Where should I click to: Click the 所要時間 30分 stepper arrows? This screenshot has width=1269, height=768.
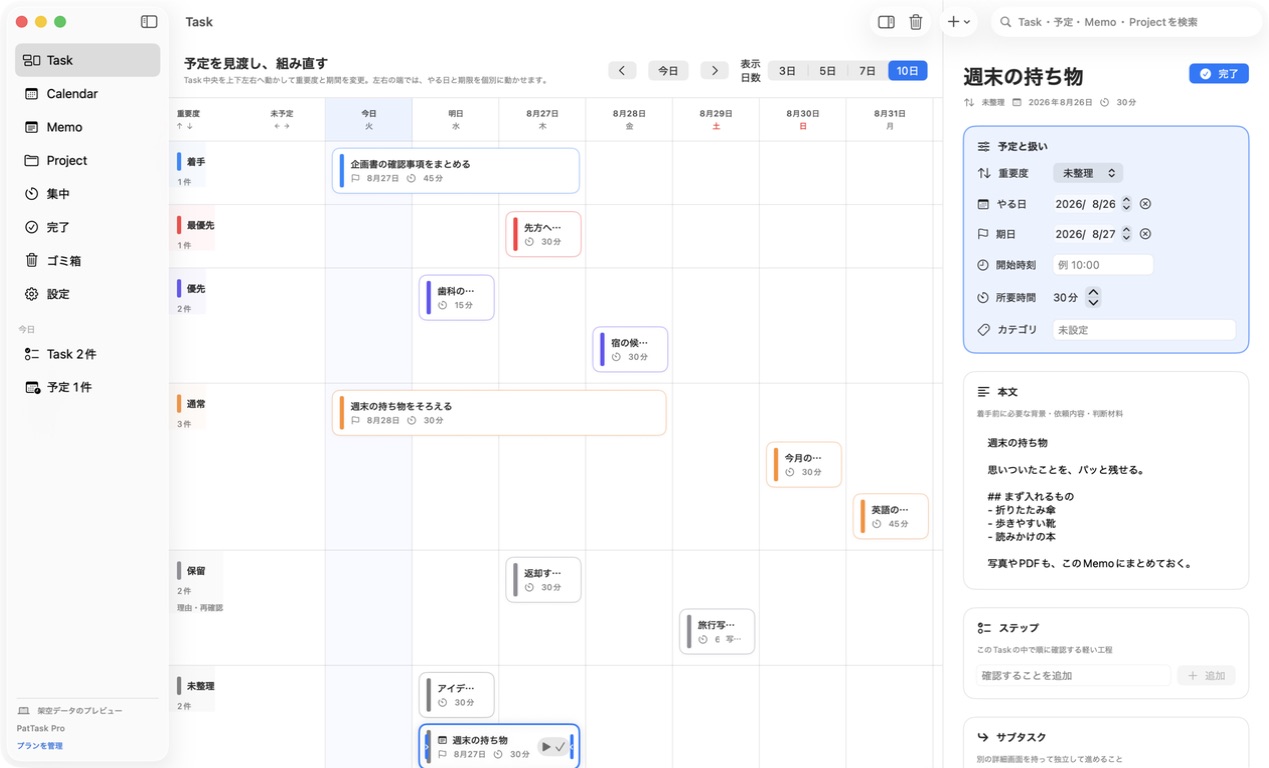(1093, 297)
